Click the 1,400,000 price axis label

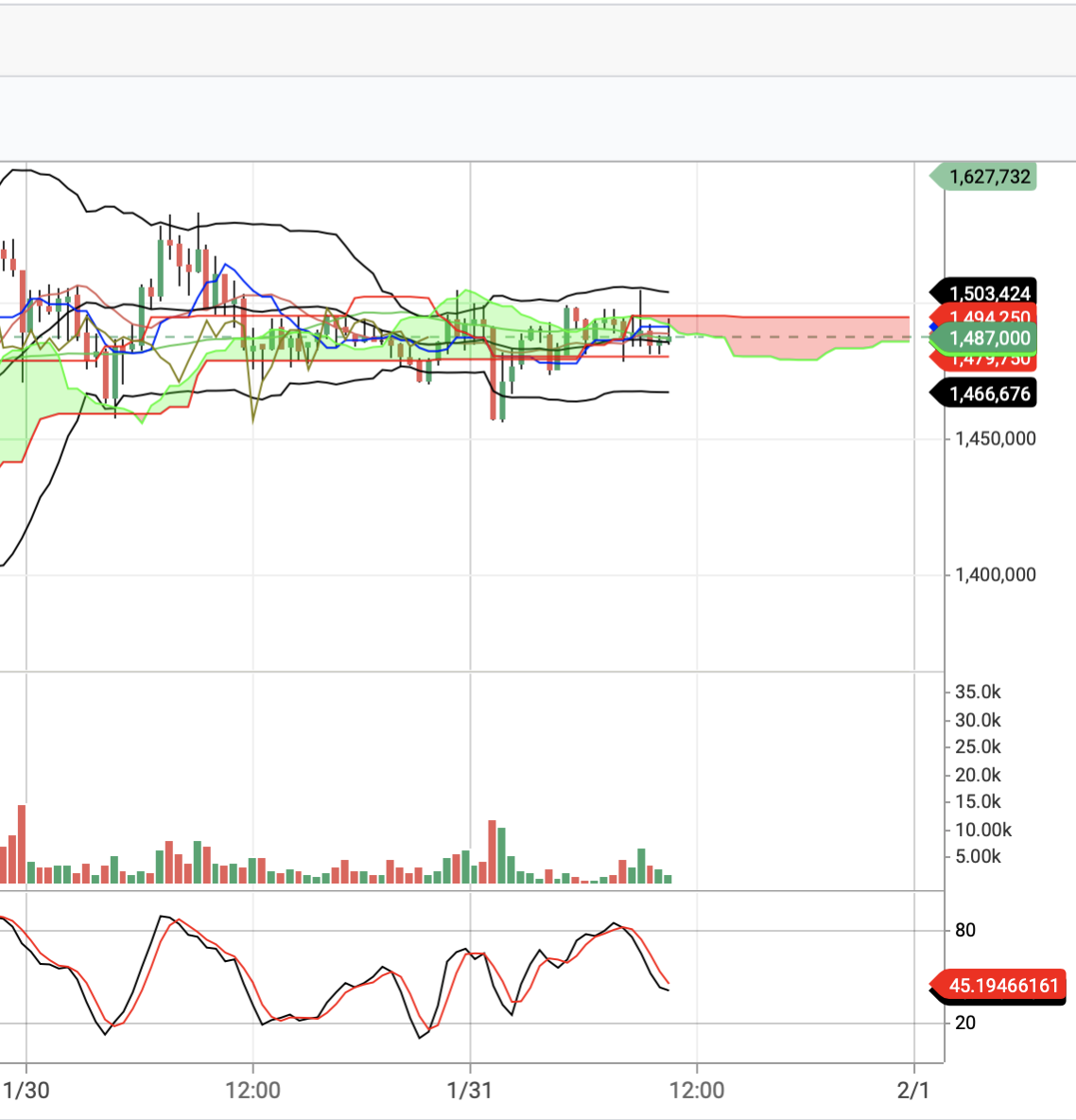[996, 574]
